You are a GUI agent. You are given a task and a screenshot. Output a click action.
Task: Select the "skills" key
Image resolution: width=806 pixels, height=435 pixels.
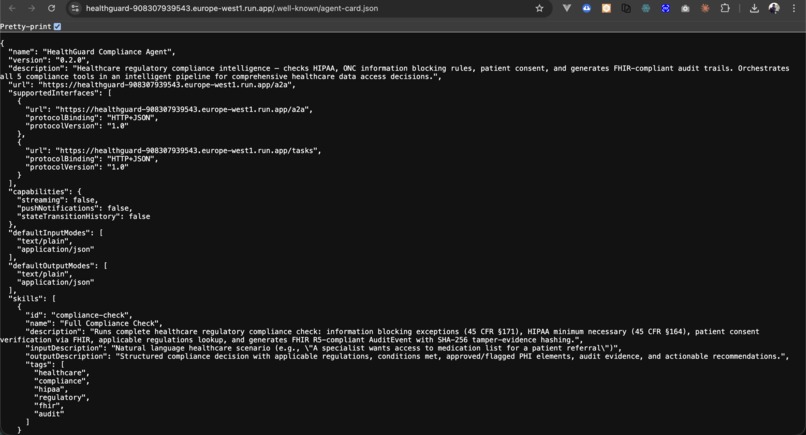(28, 299)
